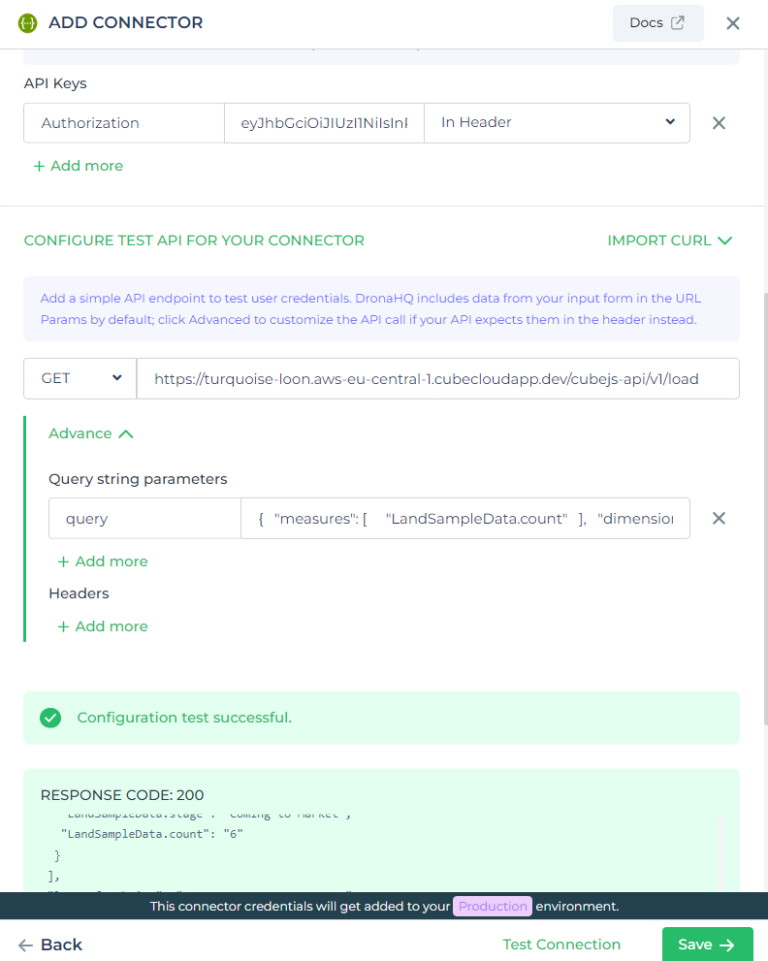Image resolution: width=768 pixels, height=961 pixels.
Task: Open the Docs button
Action: point(658,22)
